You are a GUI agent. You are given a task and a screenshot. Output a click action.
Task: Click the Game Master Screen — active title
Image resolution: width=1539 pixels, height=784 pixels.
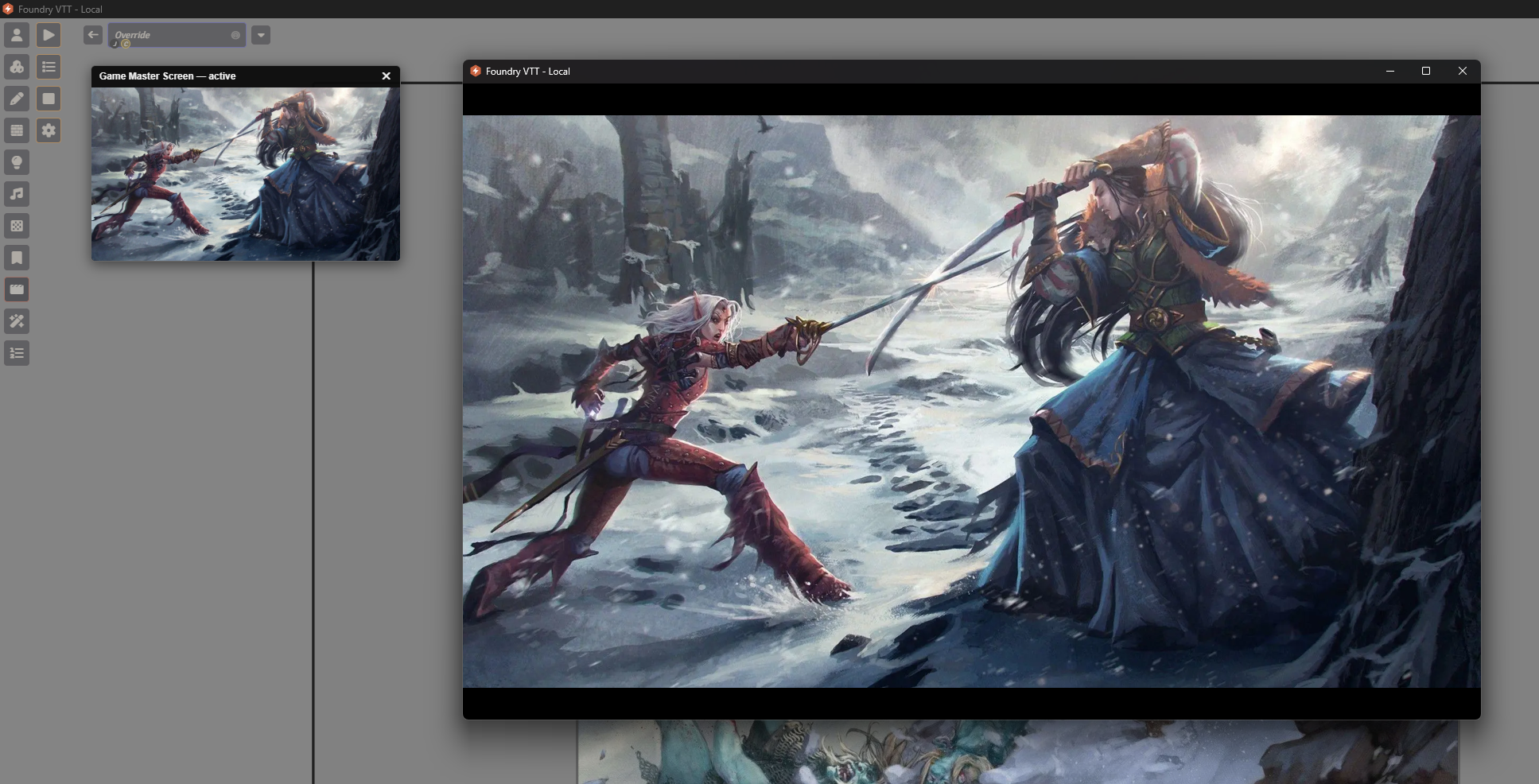pyautogui.click(x=167, y=76)
